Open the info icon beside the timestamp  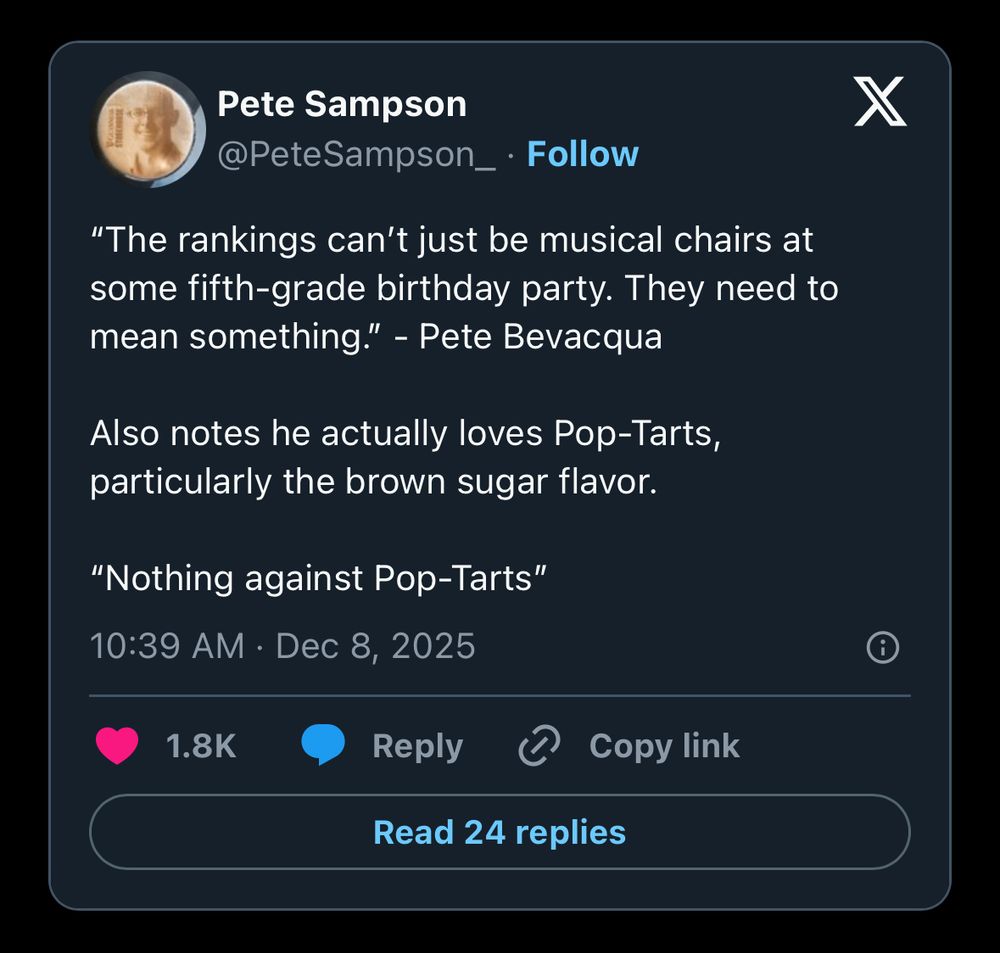(x=882, y=648)
